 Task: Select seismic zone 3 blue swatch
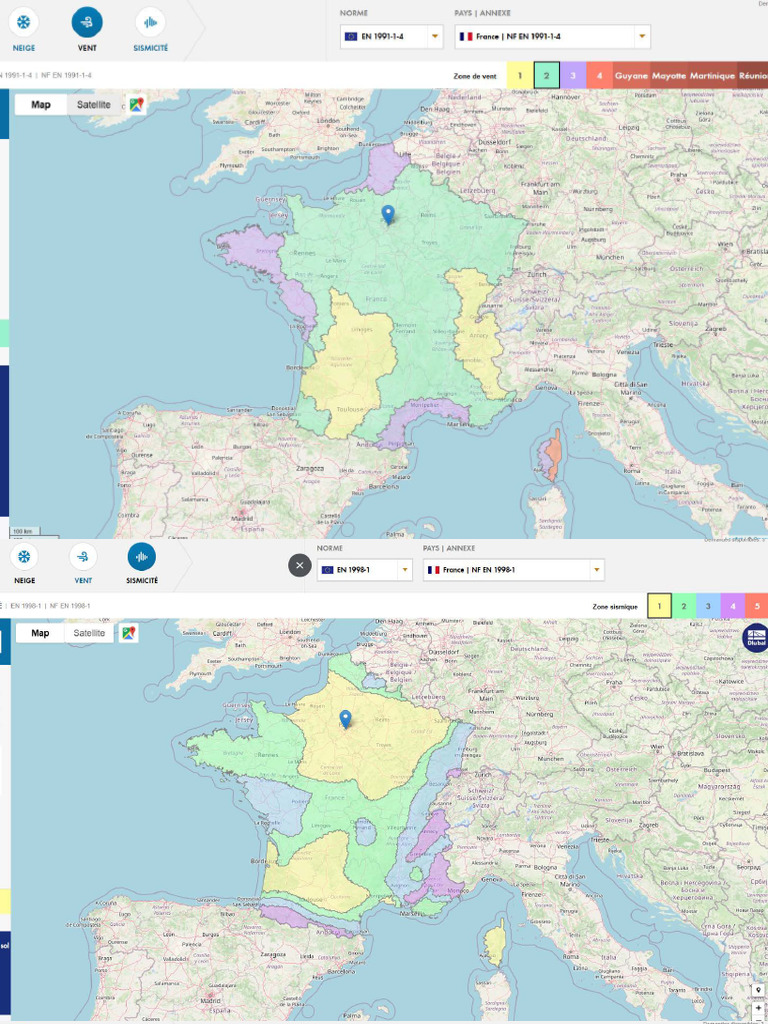click(708, 607)
